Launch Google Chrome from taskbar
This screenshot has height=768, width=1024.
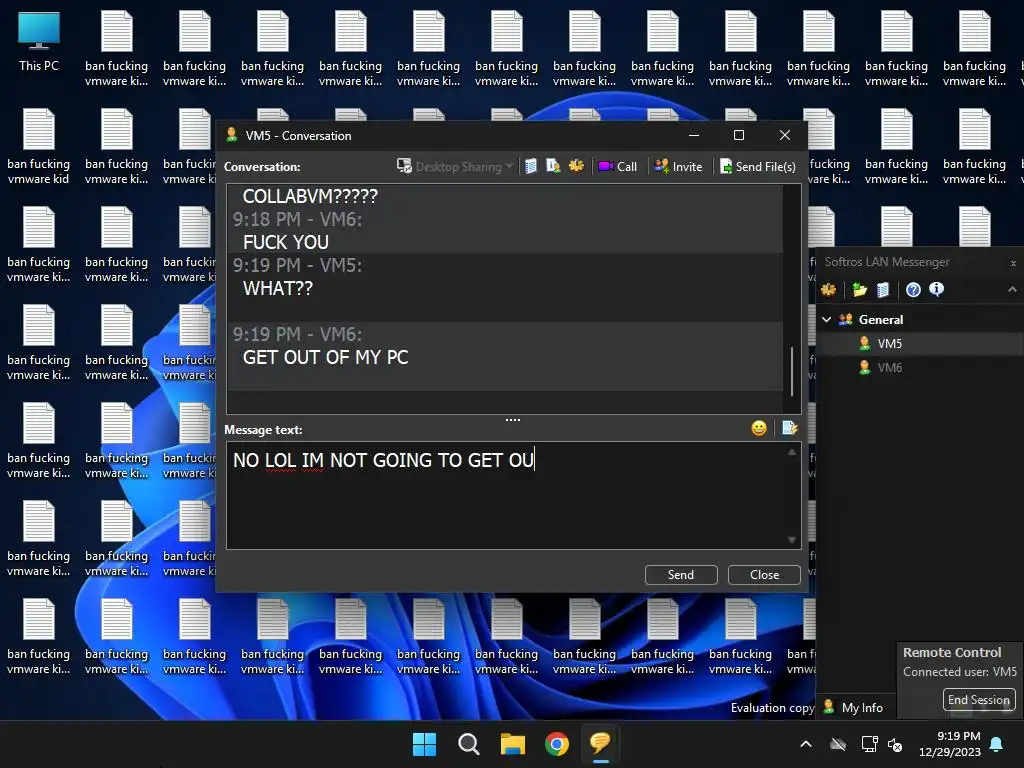coord(557,744)
